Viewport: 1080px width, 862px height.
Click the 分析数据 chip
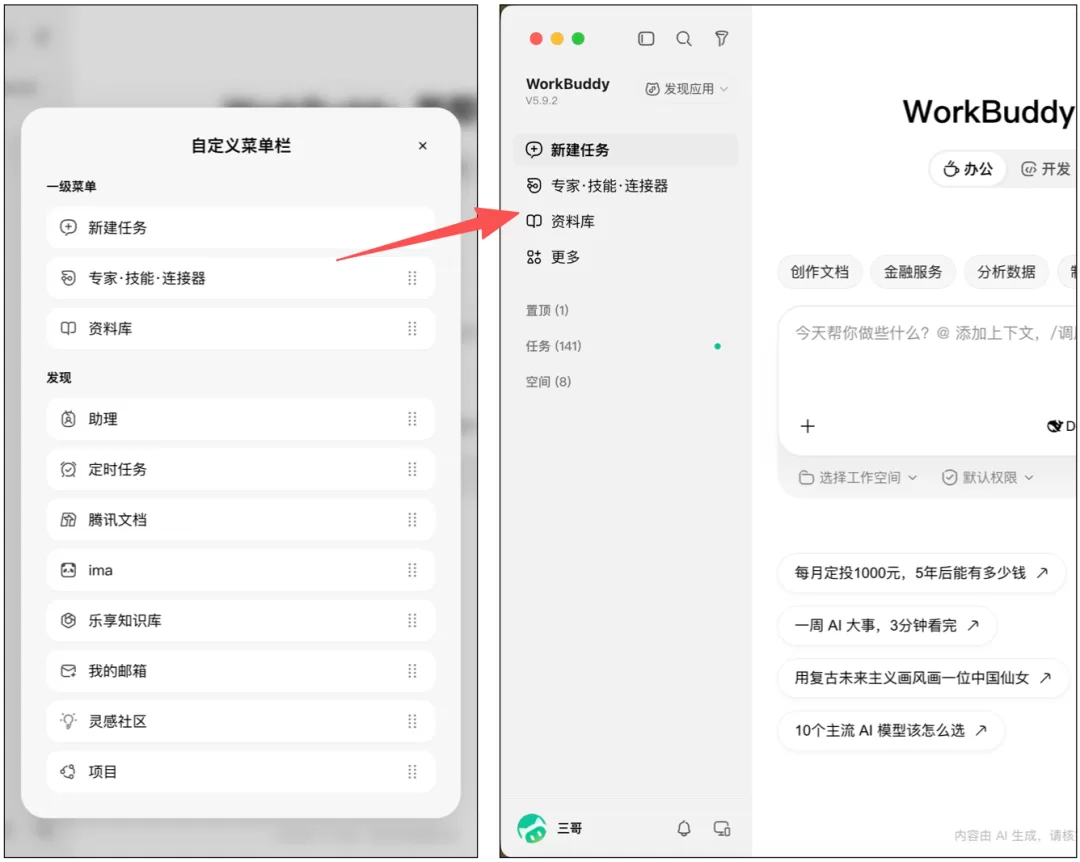coord(1006,272)
